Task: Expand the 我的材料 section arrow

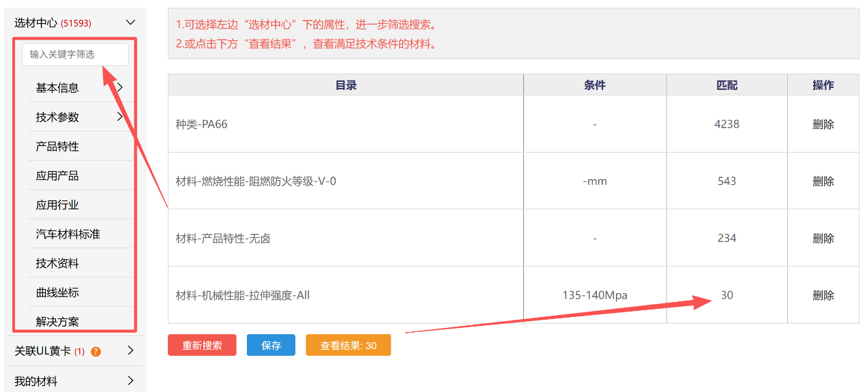Action: click(x=130, y=380)
